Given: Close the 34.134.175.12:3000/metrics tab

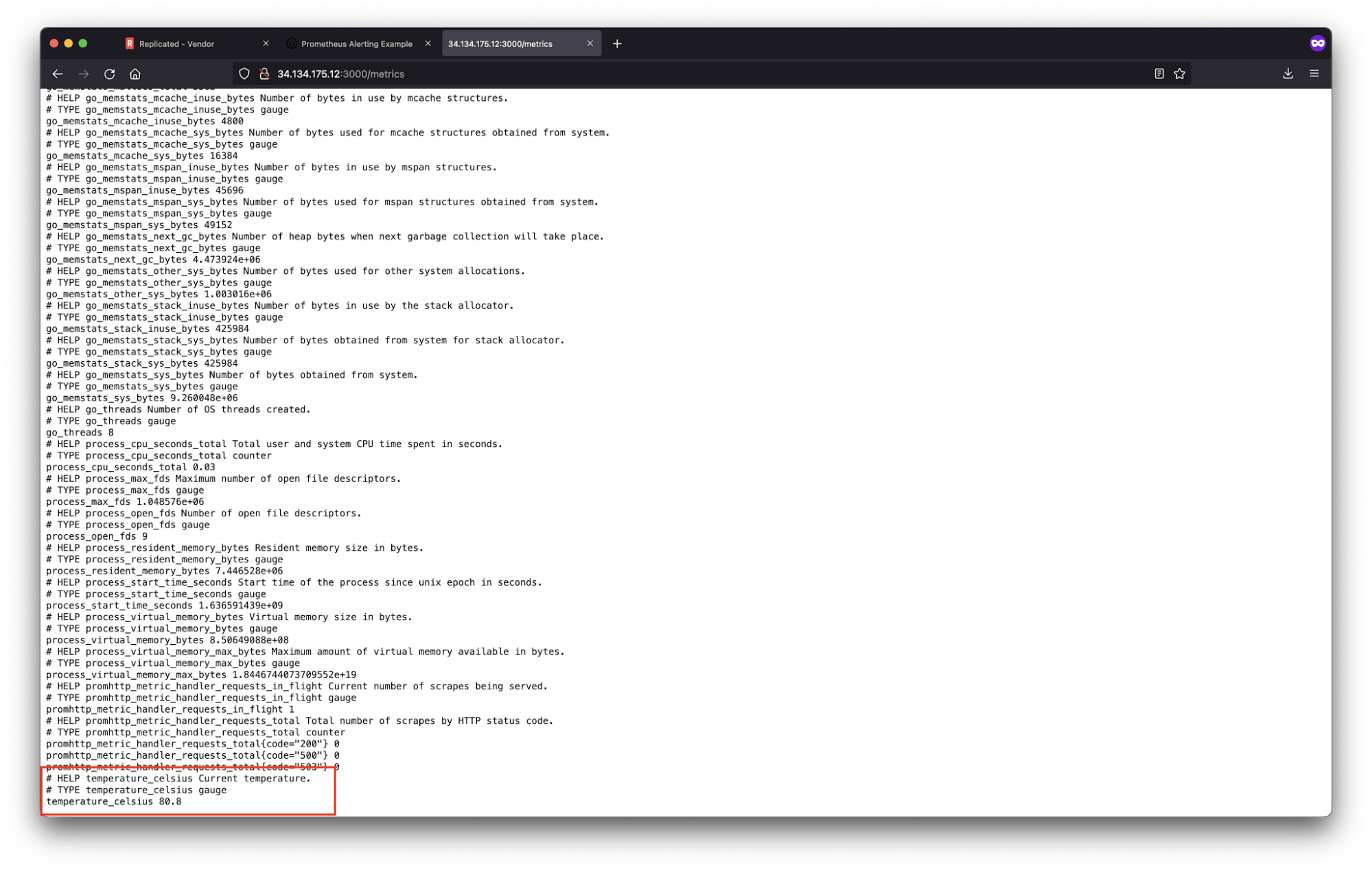Looking at the screenshot, I should 590,43.
